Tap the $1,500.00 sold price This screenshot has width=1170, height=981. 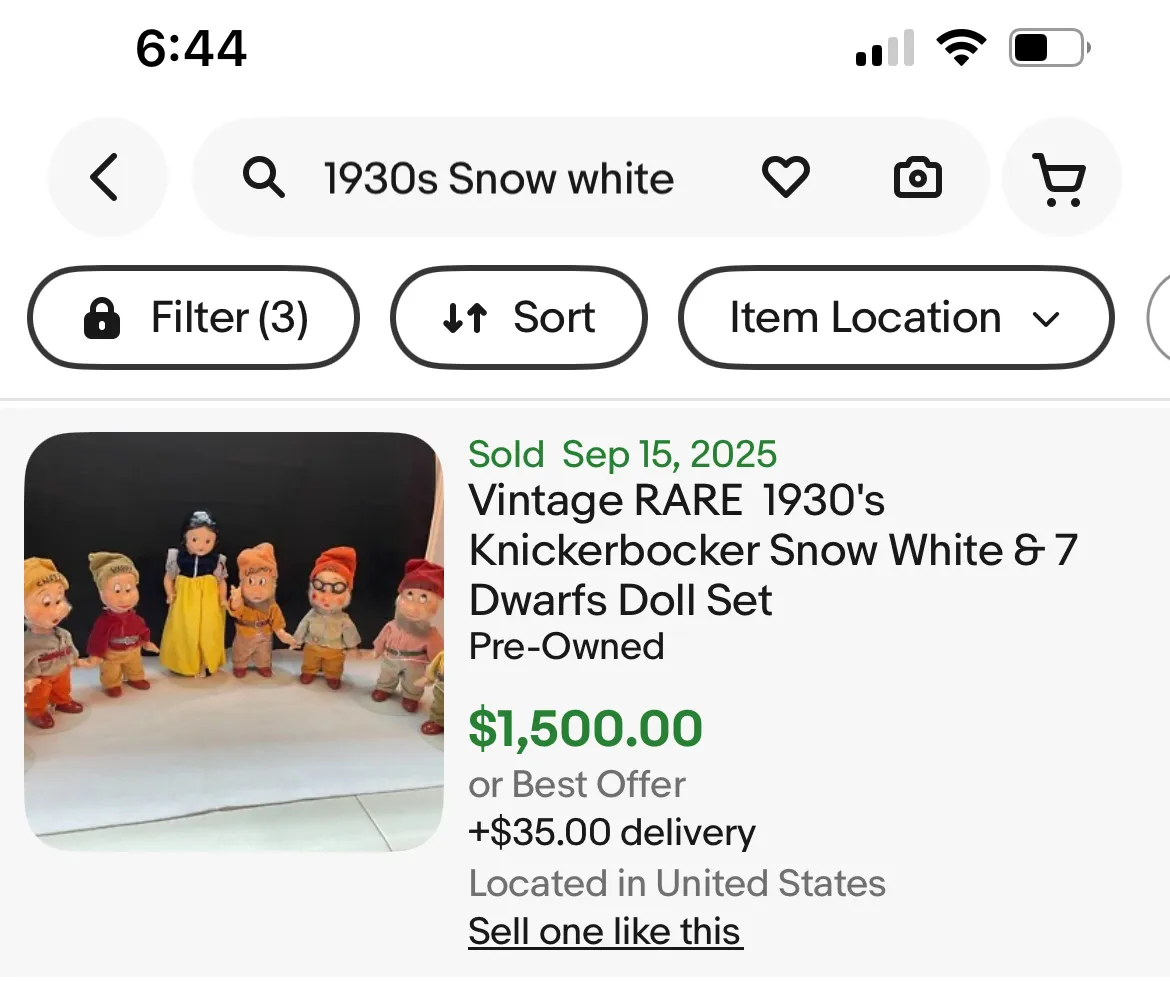pos(585,728)
